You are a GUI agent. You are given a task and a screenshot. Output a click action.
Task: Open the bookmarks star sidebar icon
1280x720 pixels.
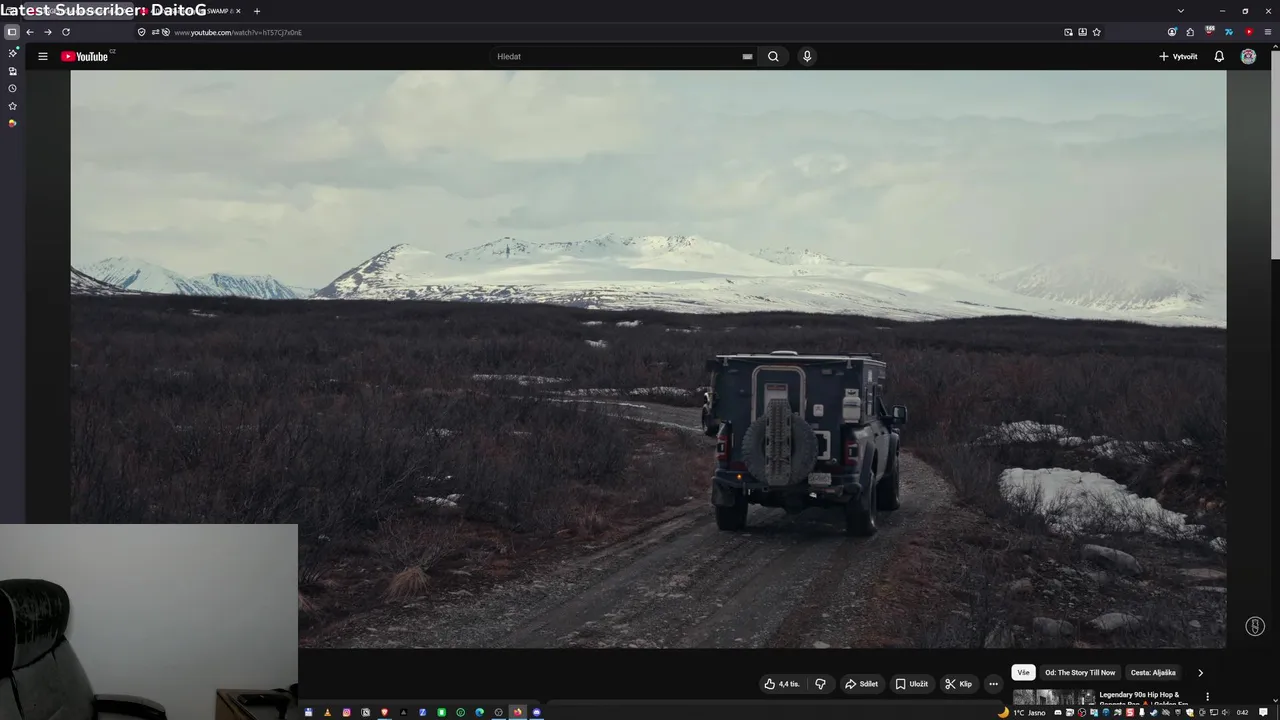12,106
